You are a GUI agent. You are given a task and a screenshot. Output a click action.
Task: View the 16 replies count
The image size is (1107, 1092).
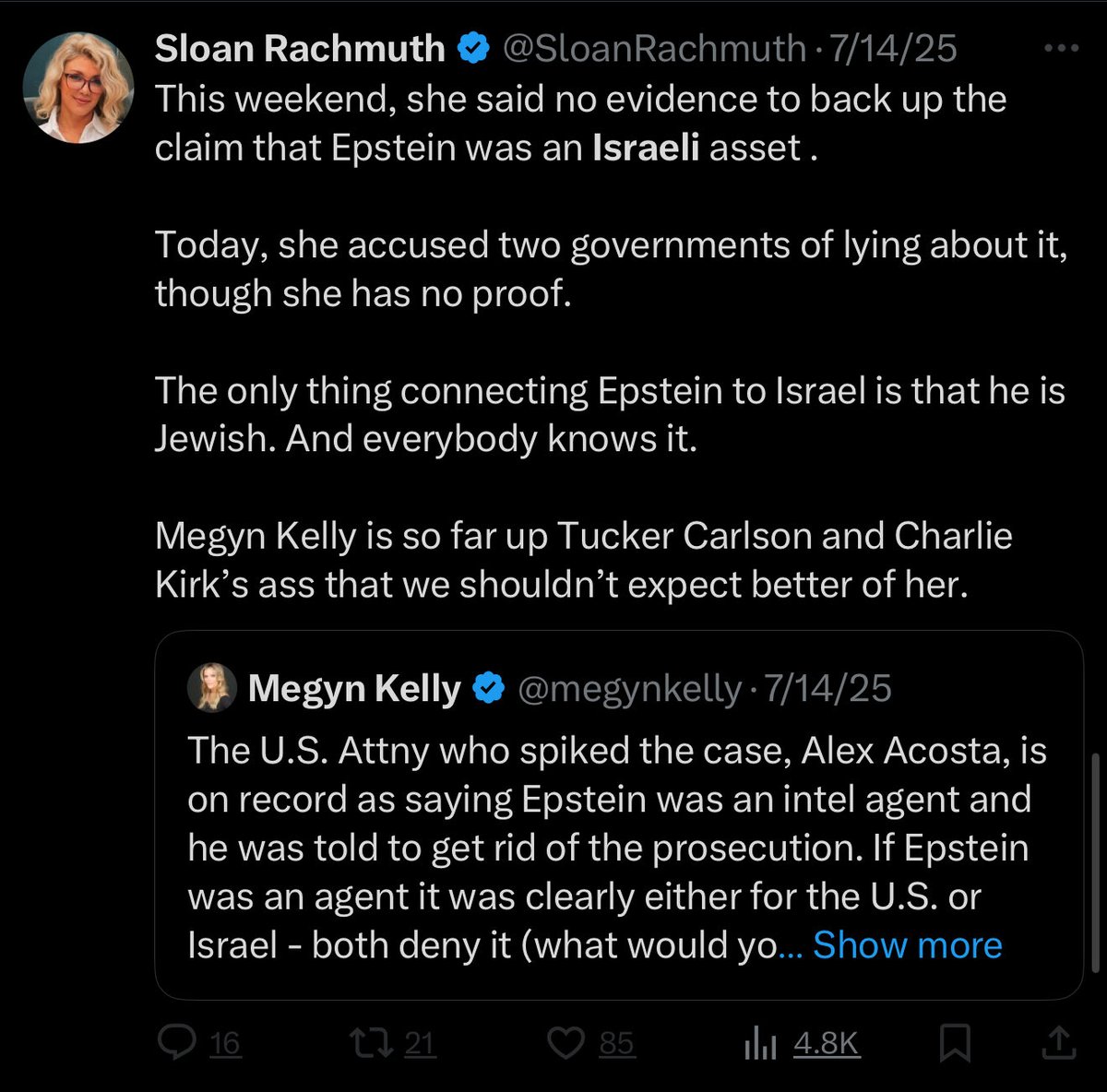coord(224,1043)
